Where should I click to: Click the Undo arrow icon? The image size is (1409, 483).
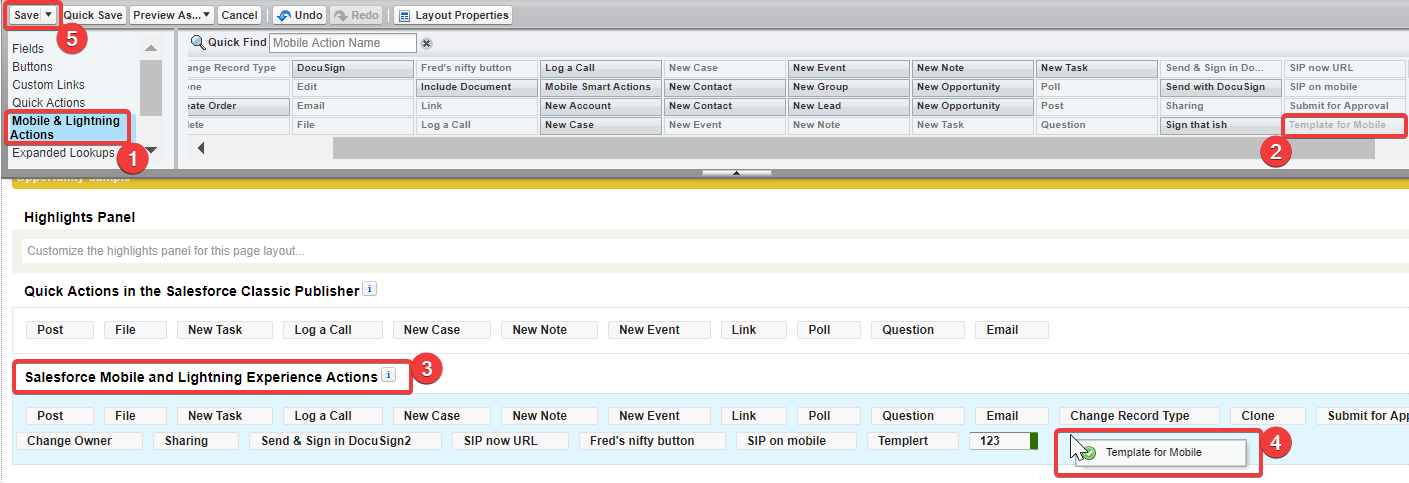tap(283, 15)
